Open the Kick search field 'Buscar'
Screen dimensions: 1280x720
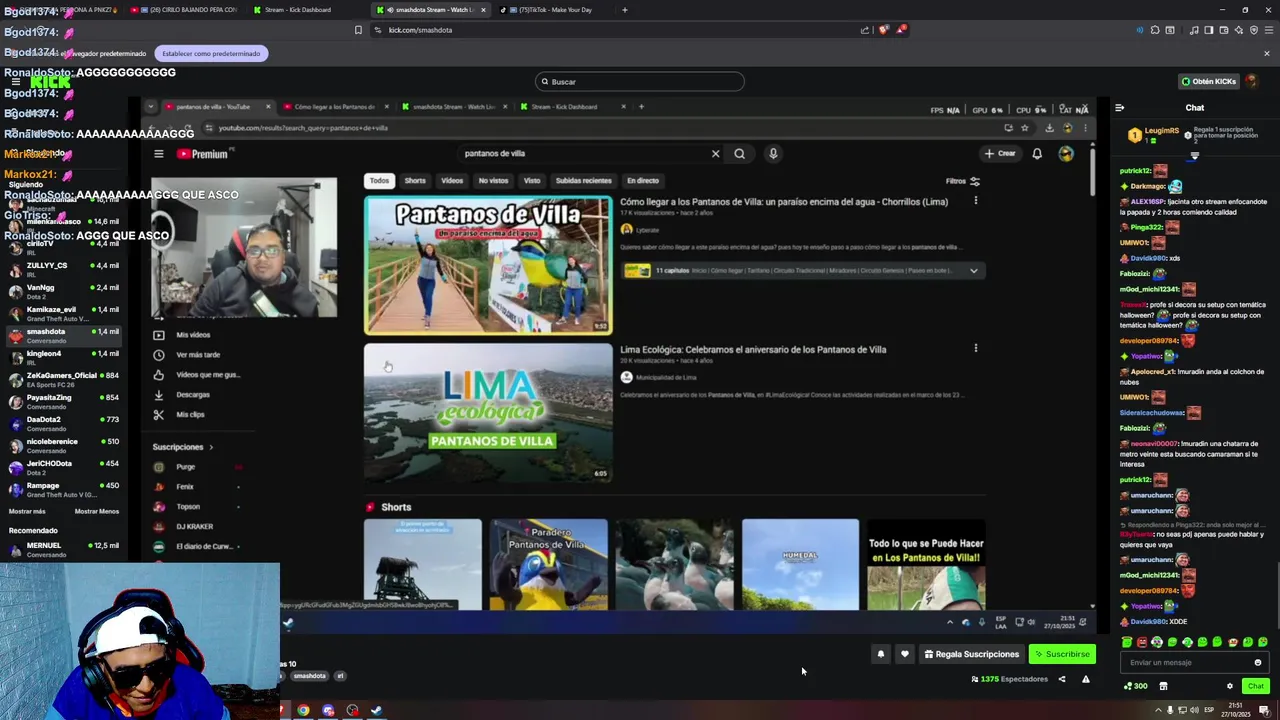click(640, 82)
